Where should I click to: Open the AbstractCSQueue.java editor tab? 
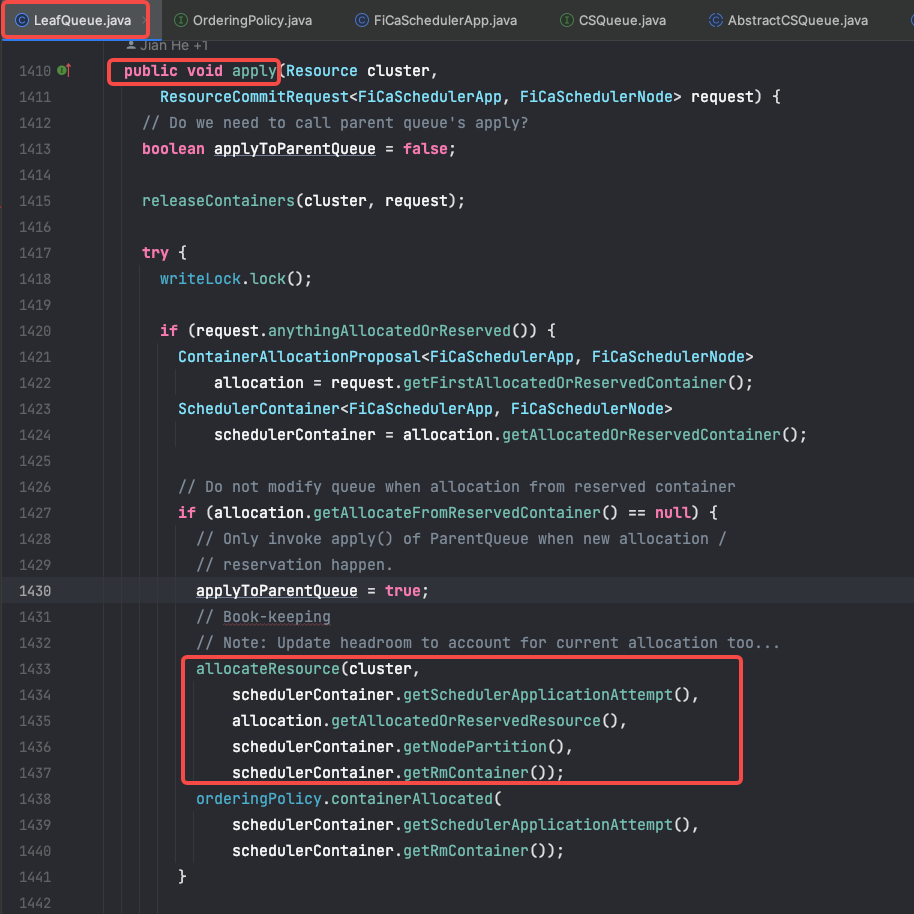click(x=797, y=20)
